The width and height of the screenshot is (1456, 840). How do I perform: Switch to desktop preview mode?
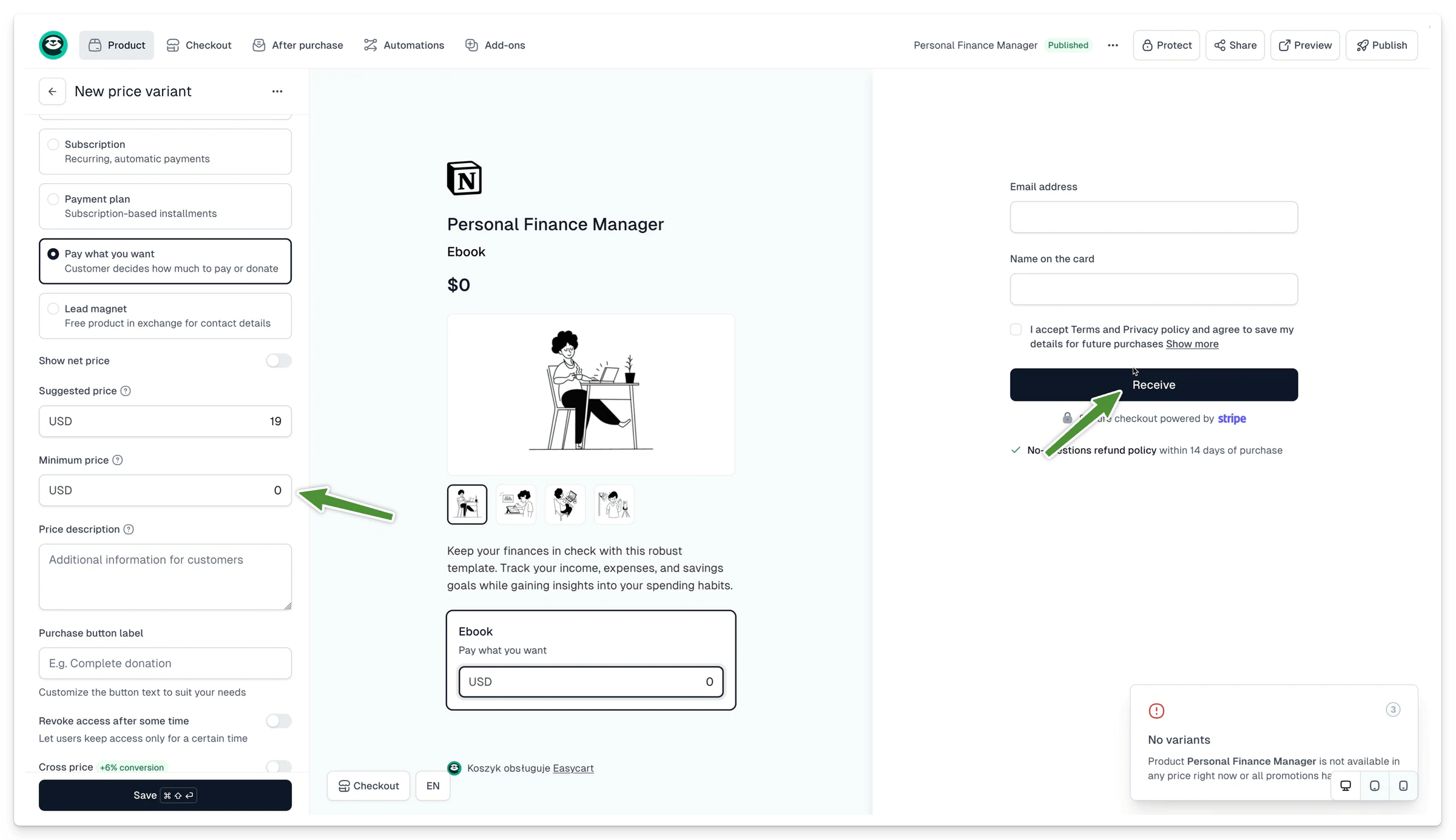click(x=1346, y=786)
